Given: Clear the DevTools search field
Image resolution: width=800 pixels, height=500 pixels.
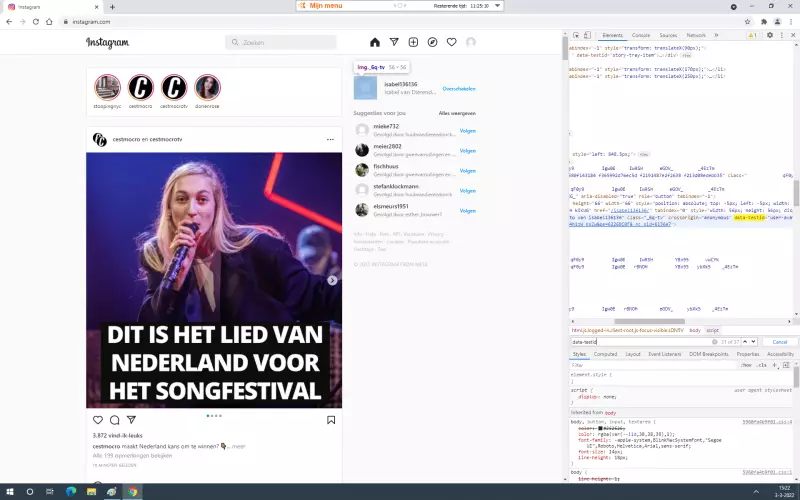Looking at the screenshot, I should (x=714, y=342).
